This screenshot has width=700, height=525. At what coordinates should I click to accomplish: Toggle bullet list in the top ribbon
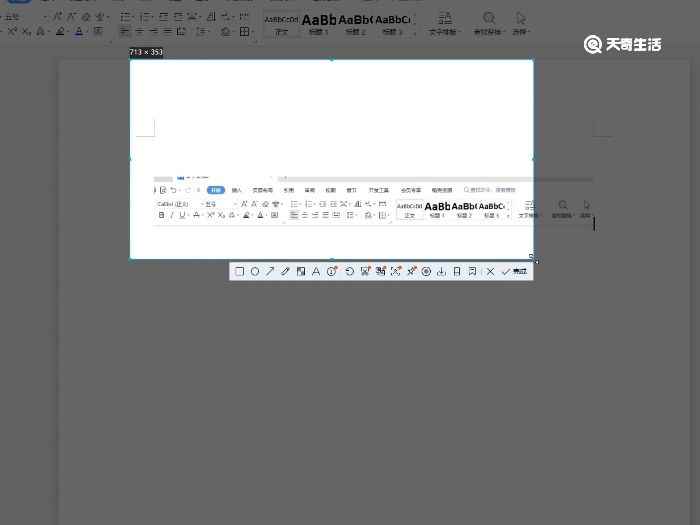[x=126, y=17]
